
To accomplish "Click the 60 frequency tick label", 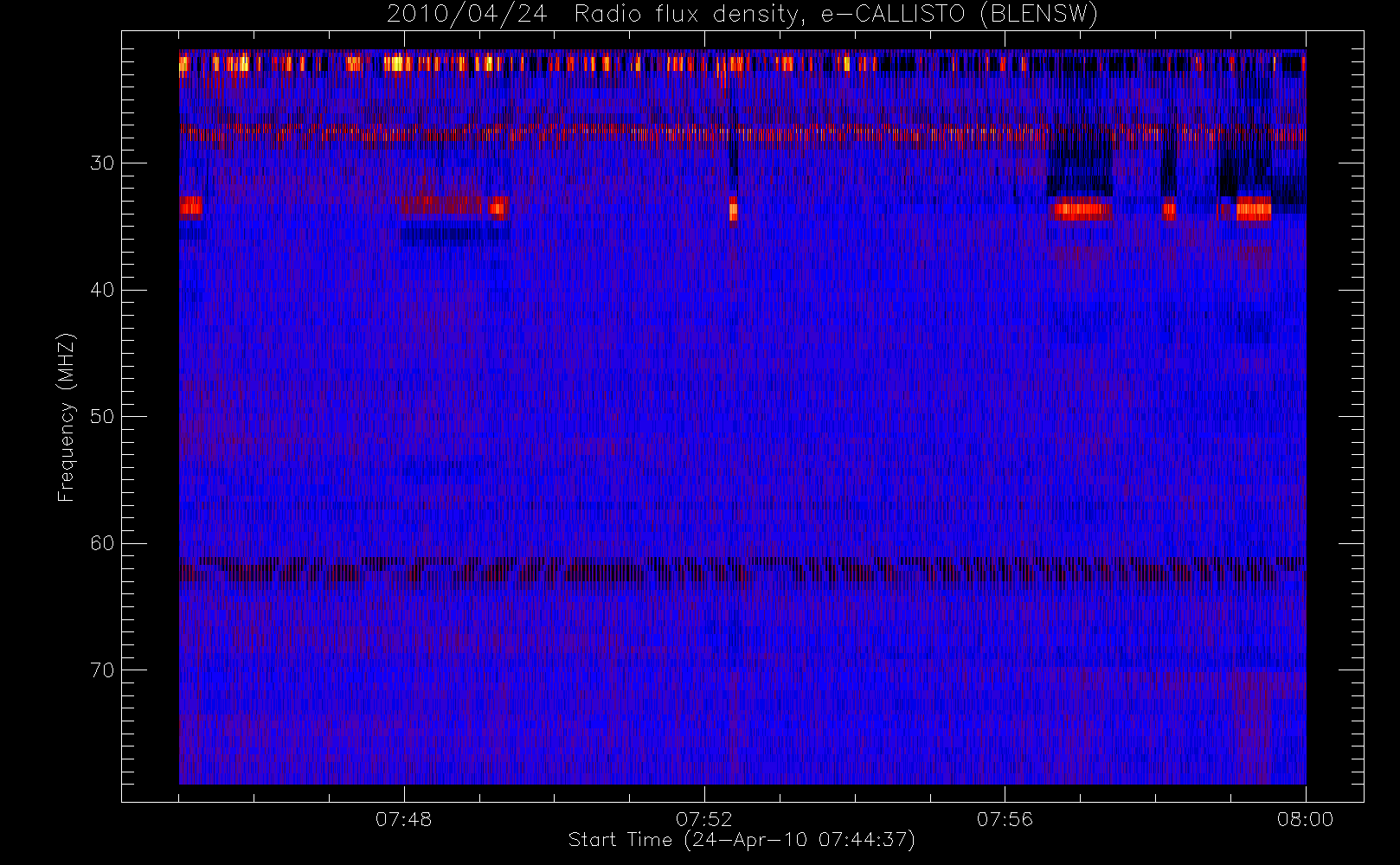I will click(x=102, y=543).
